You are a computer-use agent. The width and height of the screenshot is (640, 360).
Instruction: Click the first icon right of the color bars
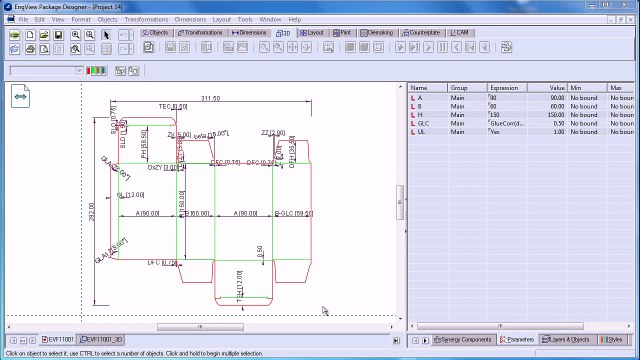click(x=120, y=71)
